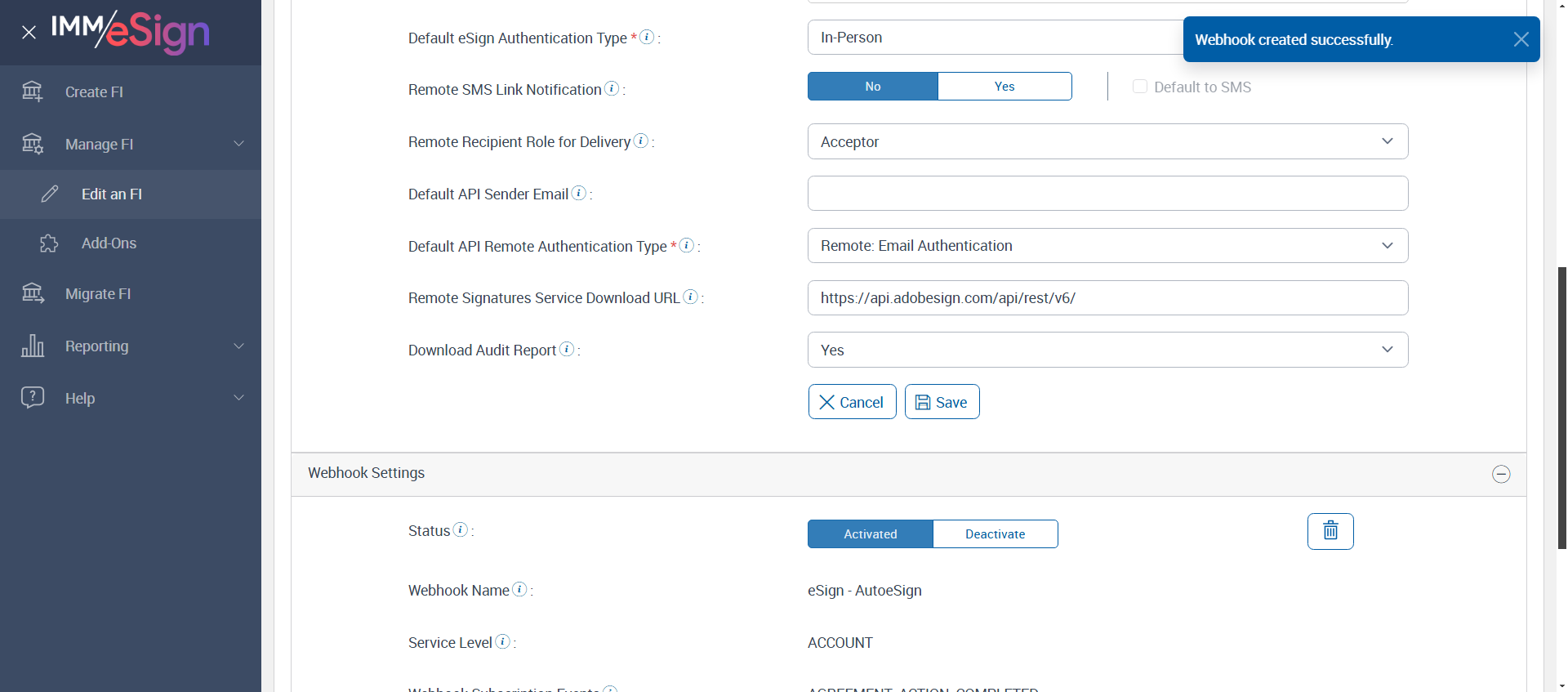Click the webhook delete trash icon

pyautogui.click(x=1330, y=531)
